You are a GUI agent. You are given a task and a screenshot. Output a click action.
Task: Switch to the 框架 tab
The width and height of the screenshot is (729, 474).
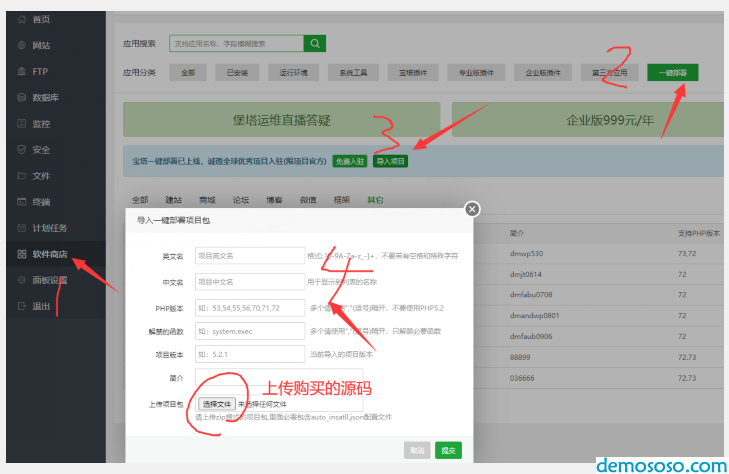(342, 200)
